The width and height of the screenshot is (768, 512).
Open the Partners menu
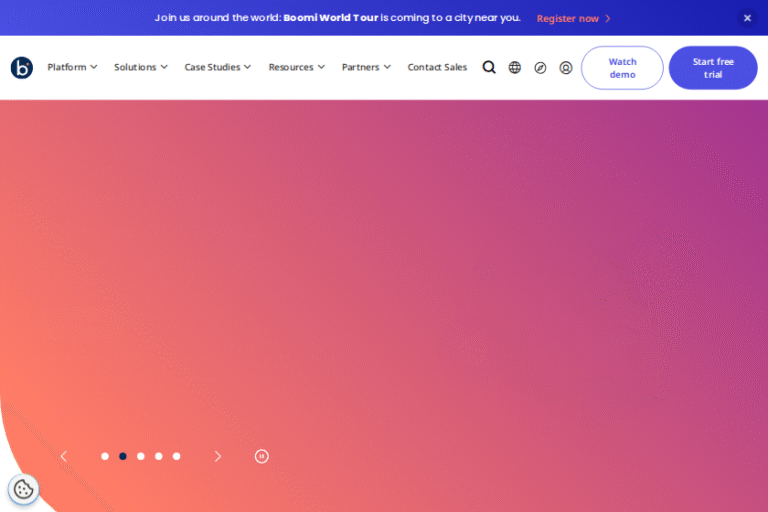pyautogui.click(x=366, y=68)
